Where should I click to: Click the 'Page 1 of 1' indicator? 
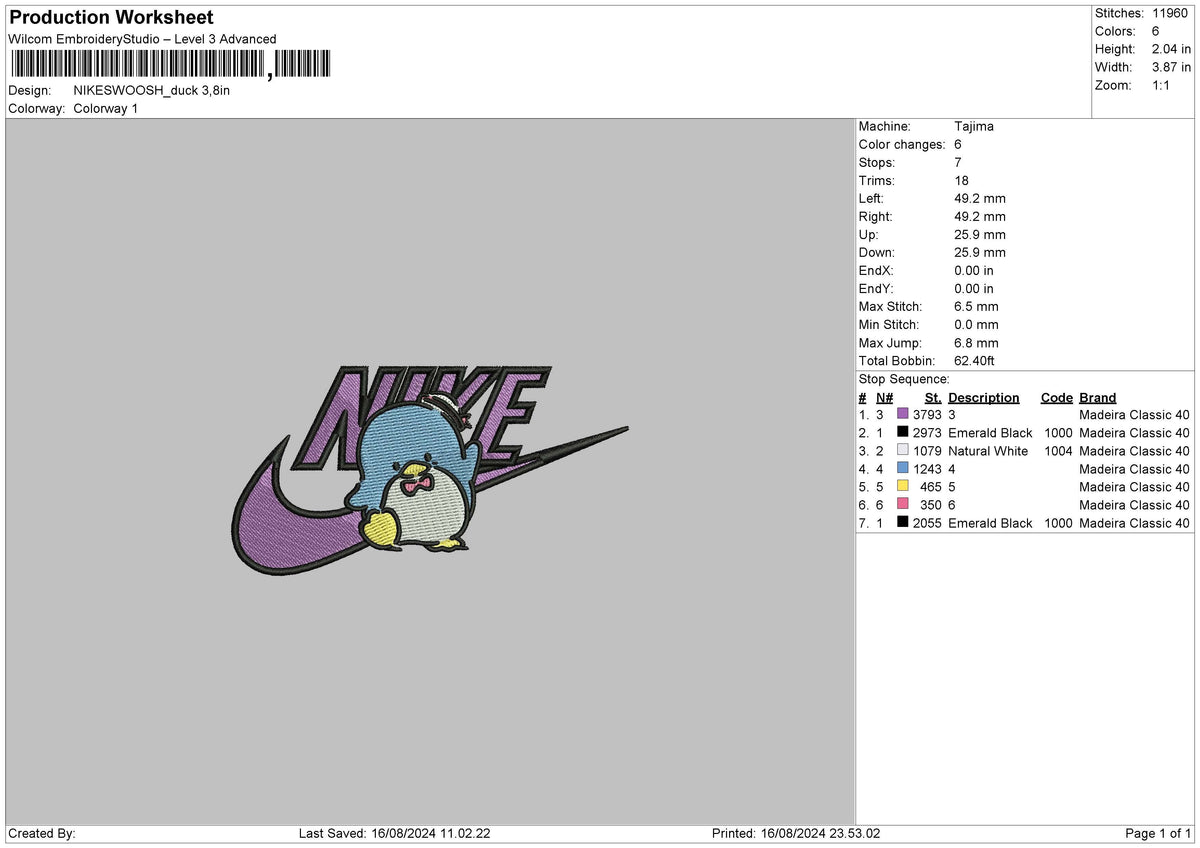pos(1158,833)
